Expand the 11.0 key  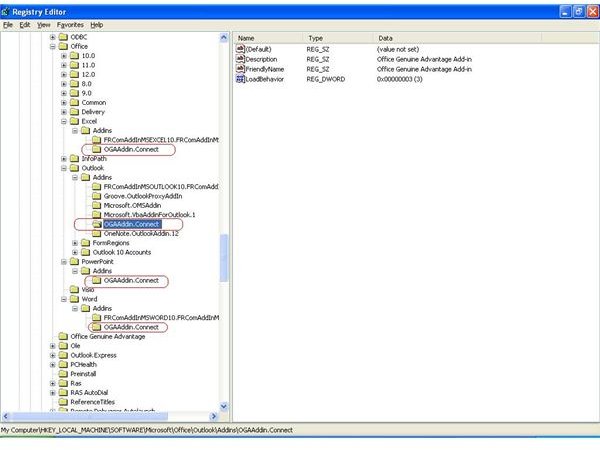tap(64, 65)
